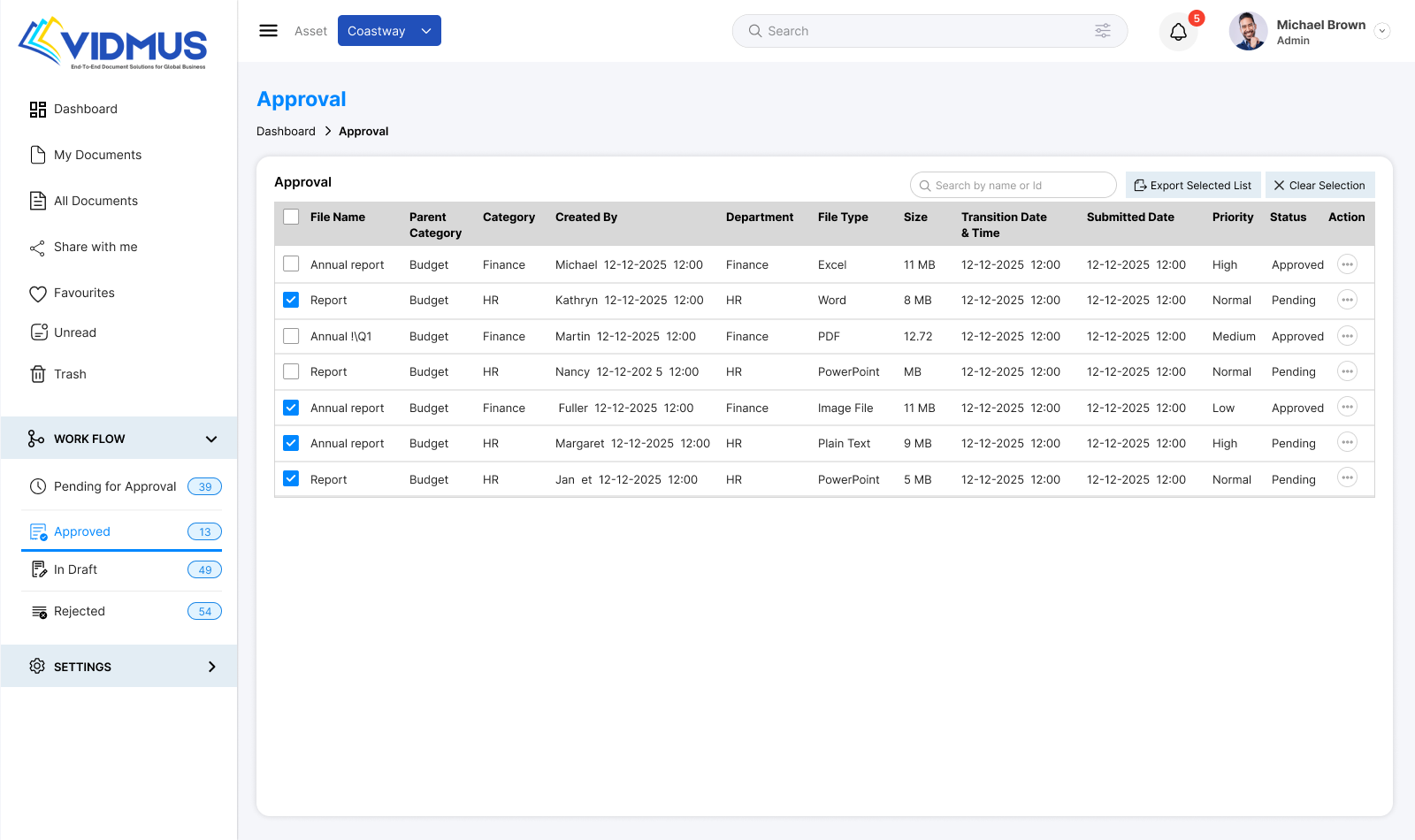Viewport: 1415px width, 840px height.
Task: Uncheck the Report row by Kathryn
Action: (291, 300)
